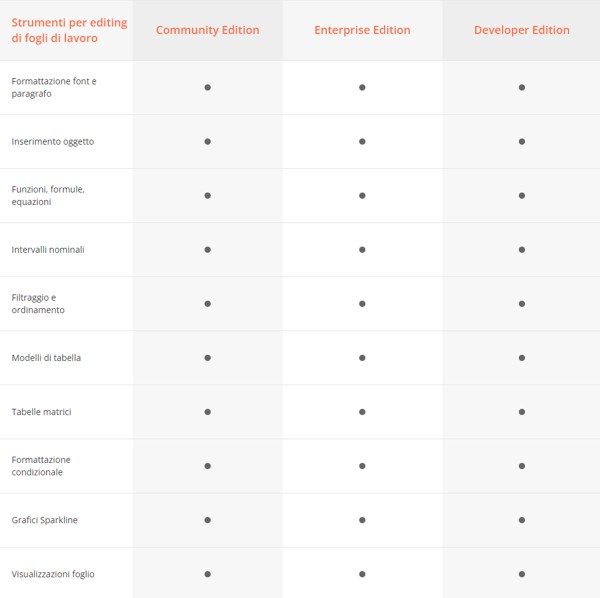Click the 'Modelli di tabella' row label
The image size is (600, 598).
[x=46, y=357]
